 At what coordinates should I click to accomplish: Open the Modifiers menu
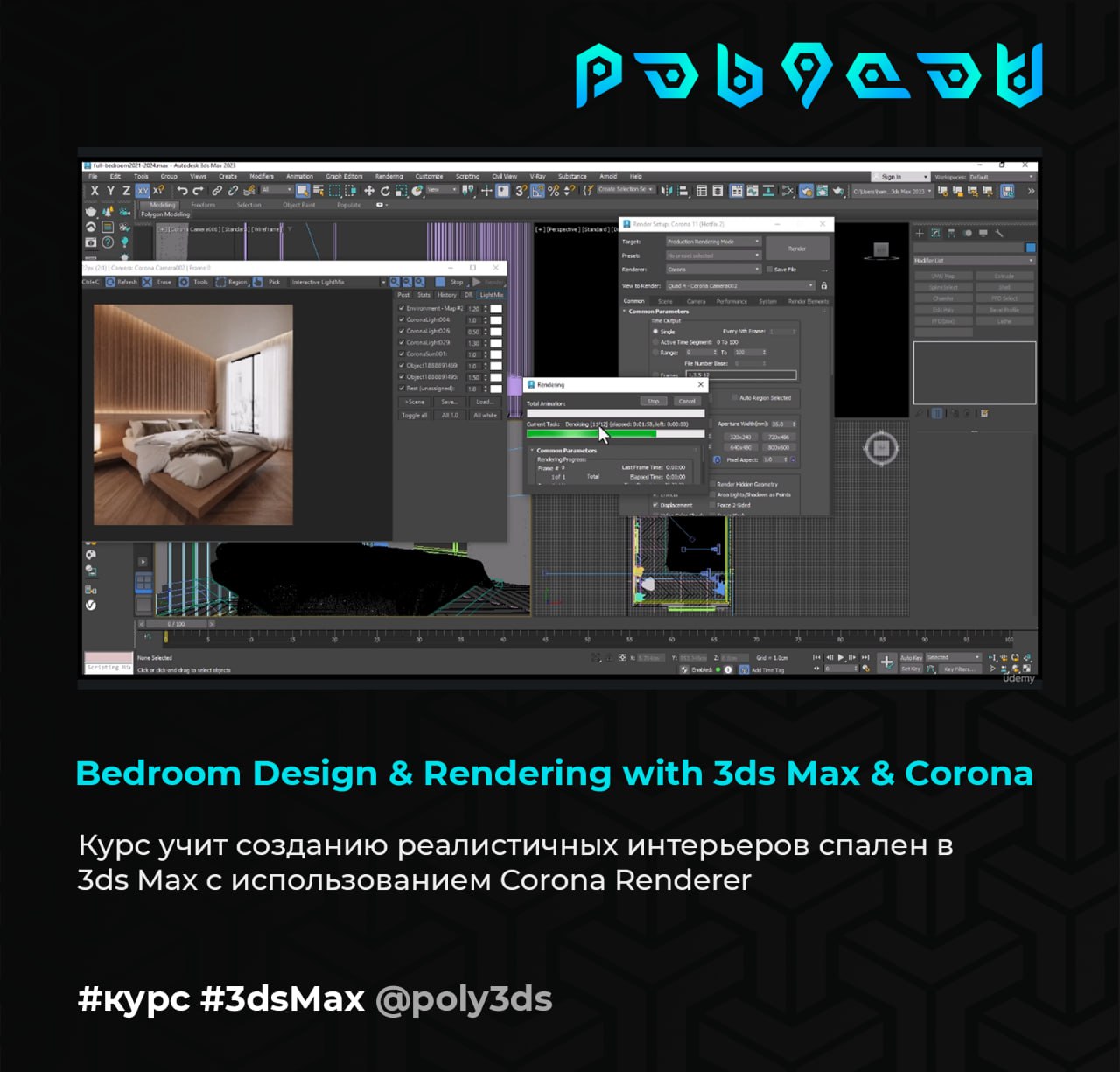[x=262, y=176]
